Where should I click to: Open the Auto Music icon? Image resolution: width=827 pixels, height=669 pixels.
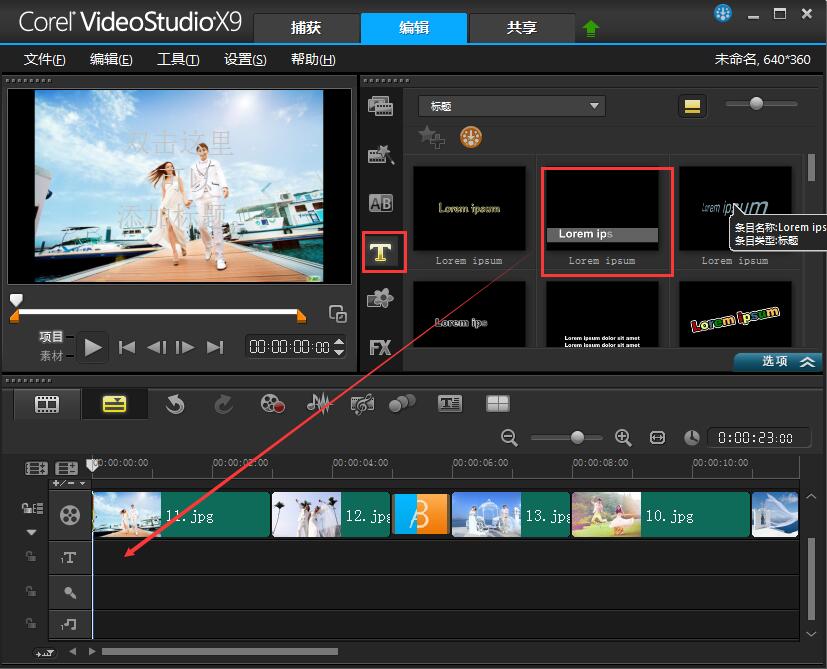tap(363, 404)
